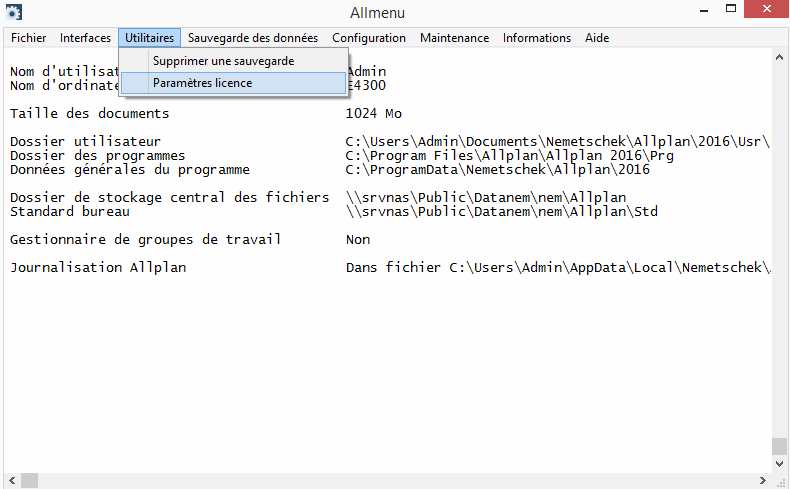Minimize the Allmenu window
Screen dimensions: 790x489
click(x=704, y=10)
